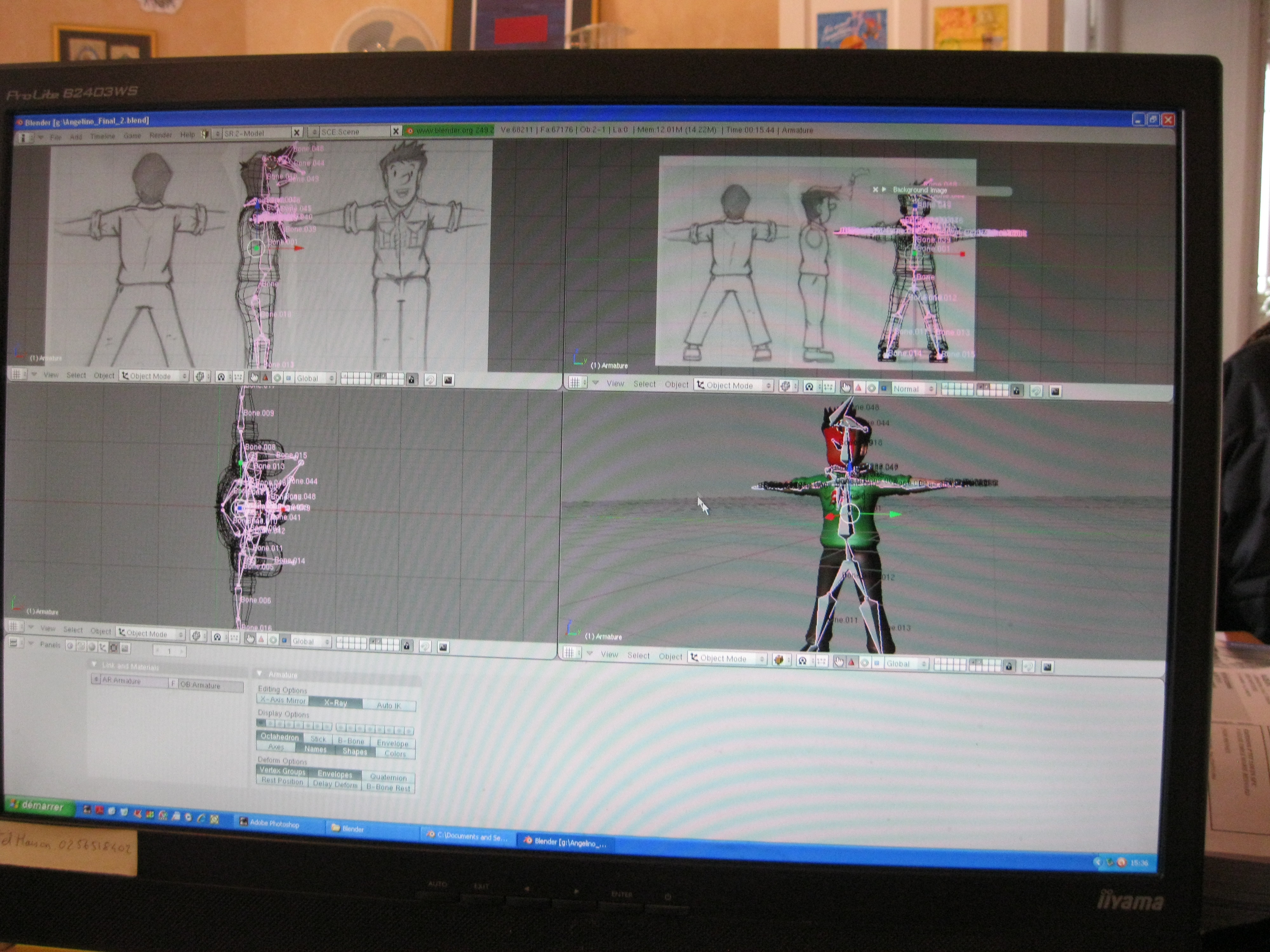This screenshot has height=952, width=1270.
Task: Click Auto IK button
Action: click(389, 706)
